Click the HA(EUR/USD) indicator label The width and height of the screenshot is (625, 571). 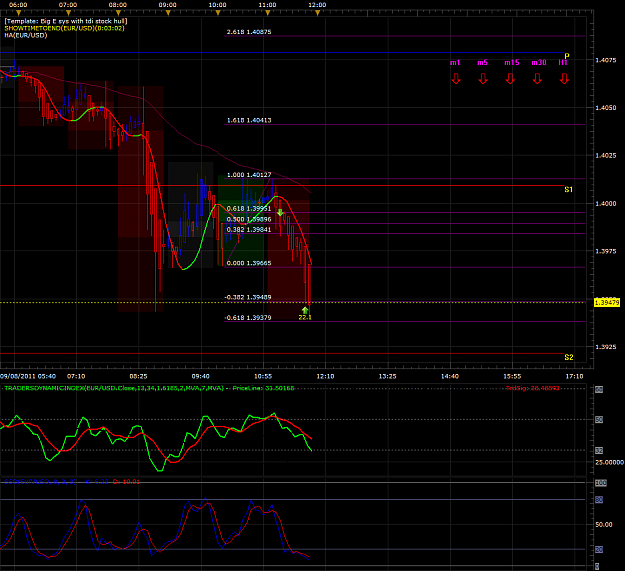tap(26, 35)
